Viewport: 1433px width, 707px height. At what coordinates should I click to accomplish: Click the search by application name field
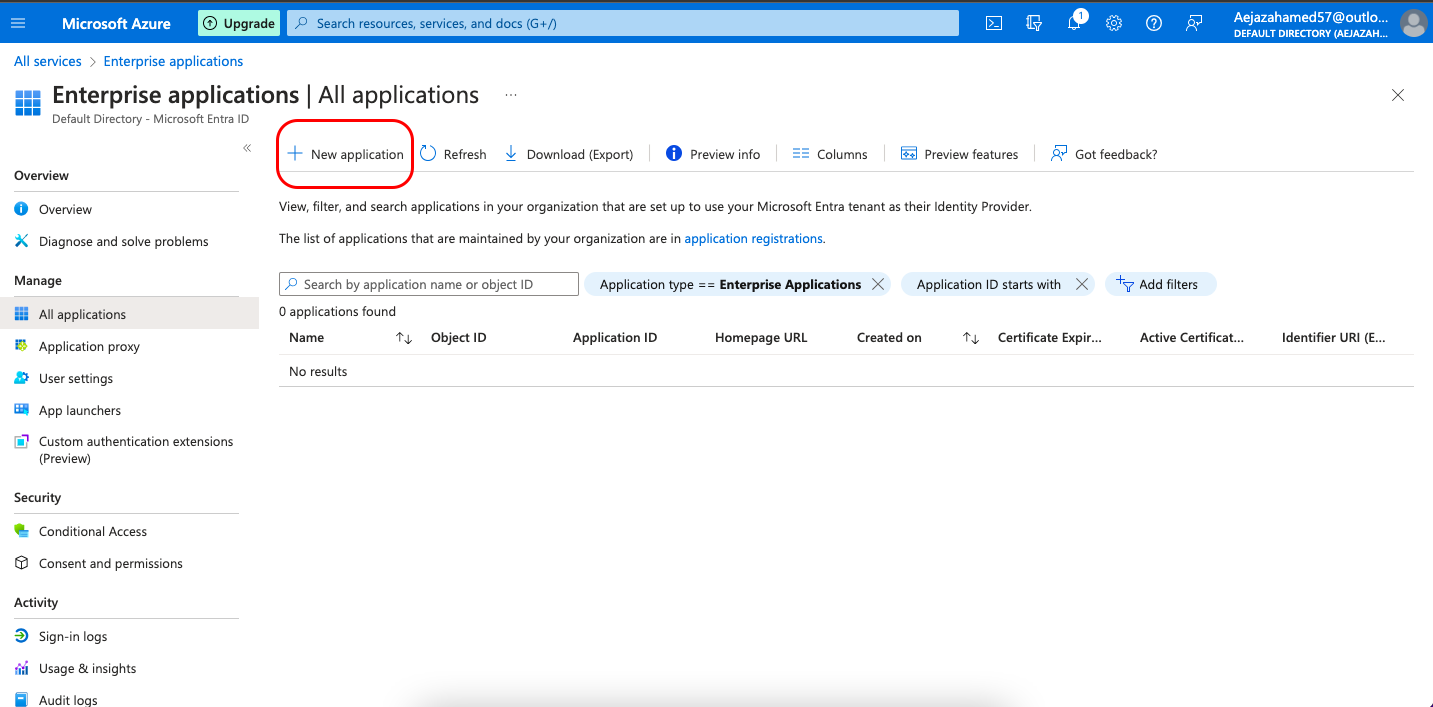pyautogui.click(x=430, y=284)
